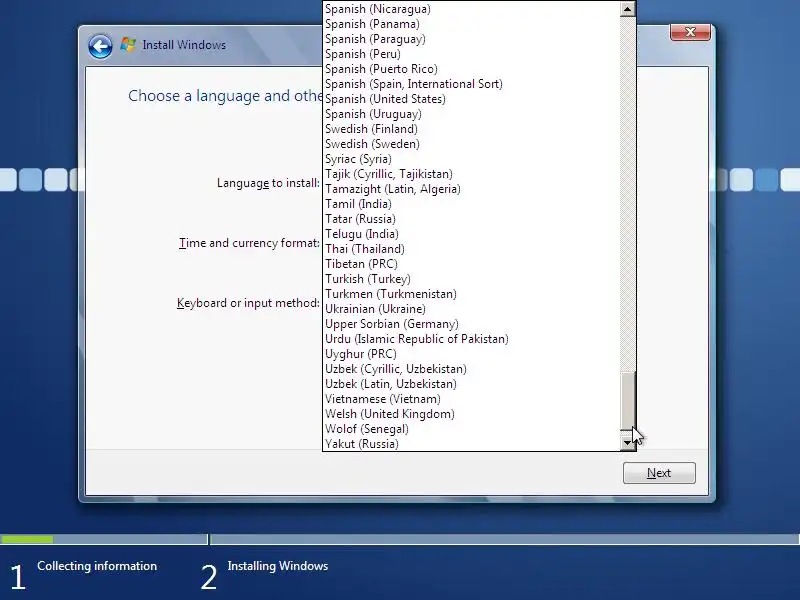Select Spanish (Puerto Rico)

point(472,69)
